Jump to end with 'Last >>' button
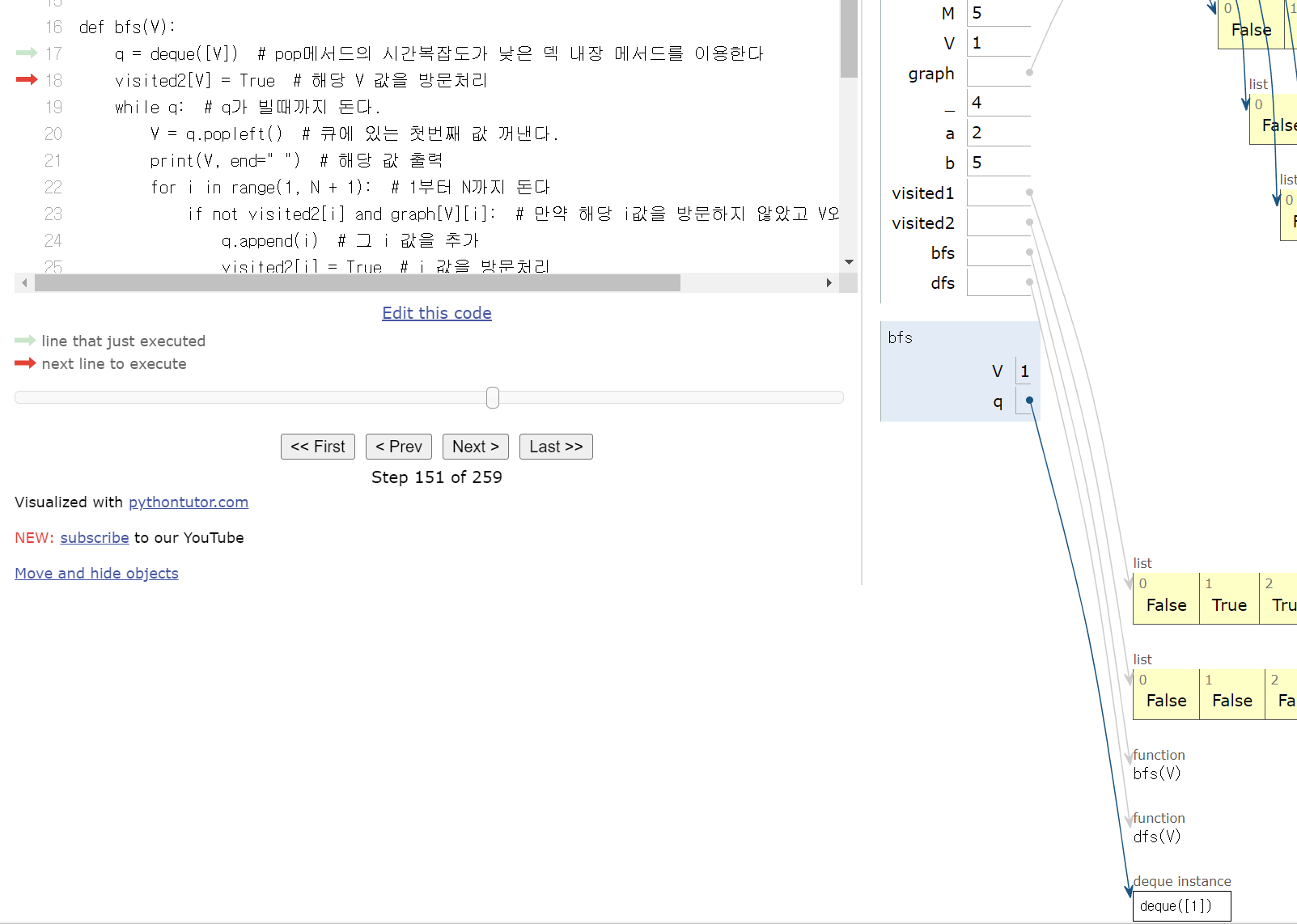Screen dimensions: 1297x924 click(556, 447)
